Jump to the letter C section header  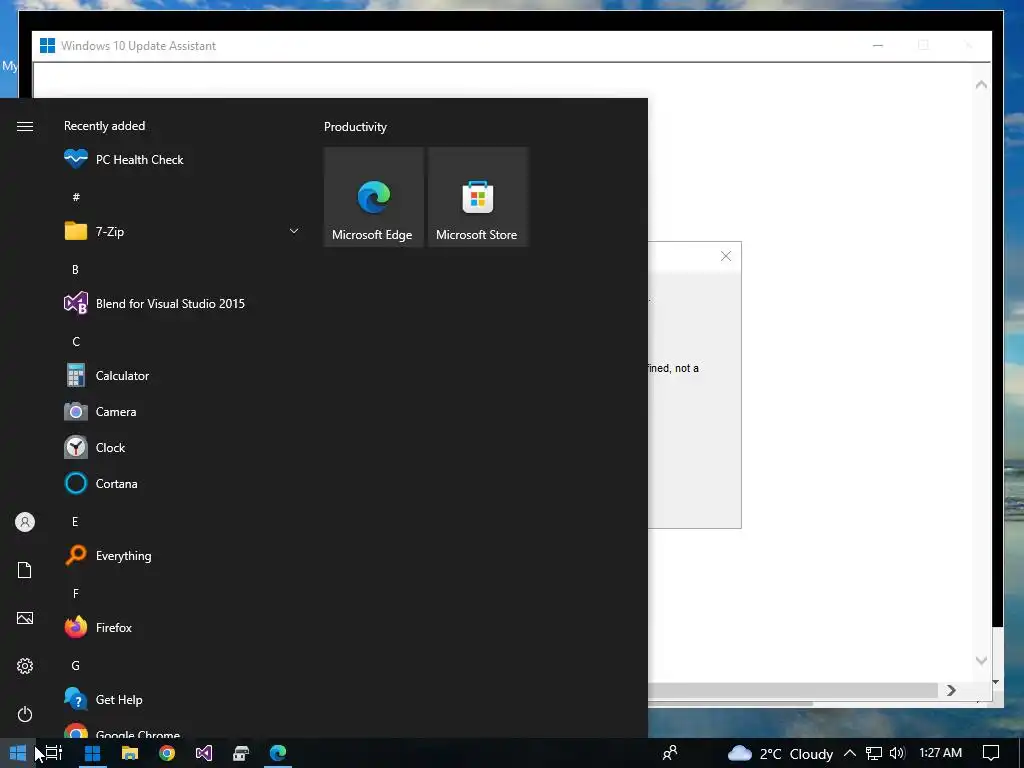pos(76,342)
